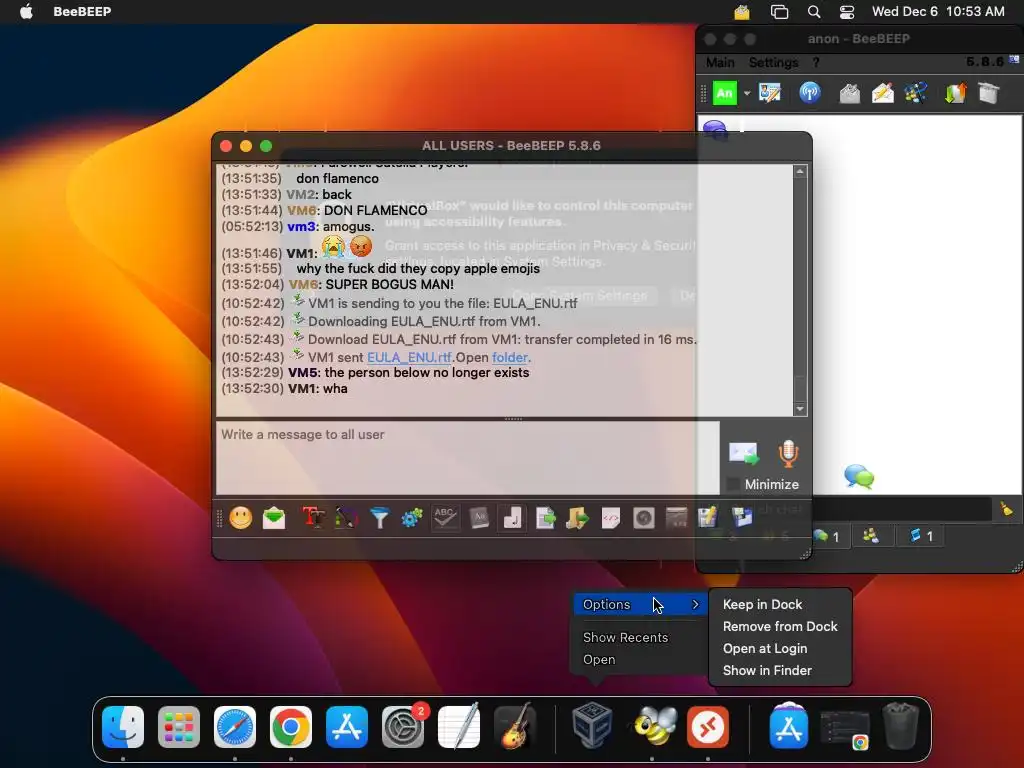
Task: Click the font color pen icon
Action: coord(346,519)
